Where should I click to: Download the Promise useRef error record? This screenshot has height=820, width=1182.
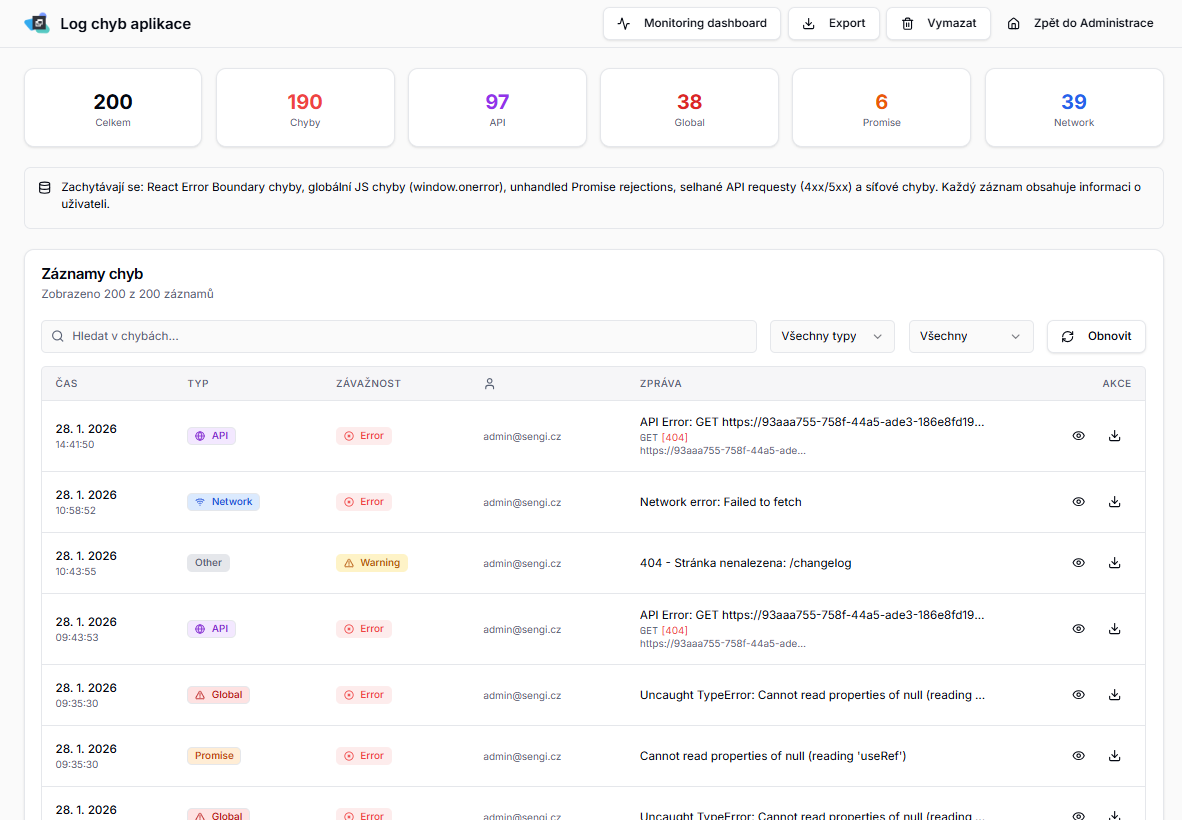coord(1114,756)
